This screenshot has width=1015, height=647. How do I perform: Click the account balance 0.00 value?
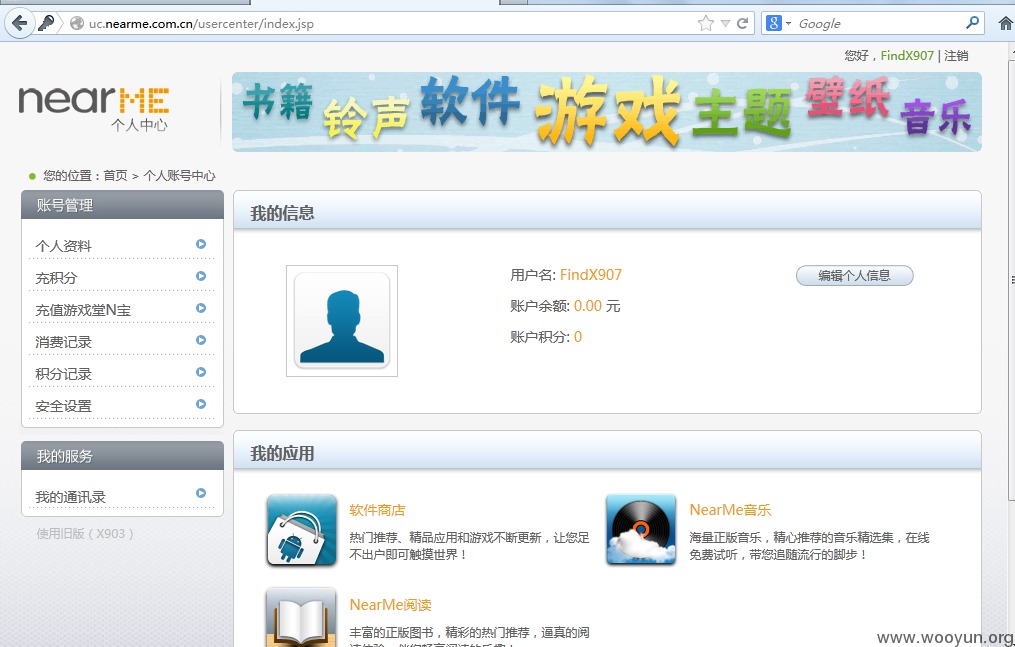pos(588,306)
